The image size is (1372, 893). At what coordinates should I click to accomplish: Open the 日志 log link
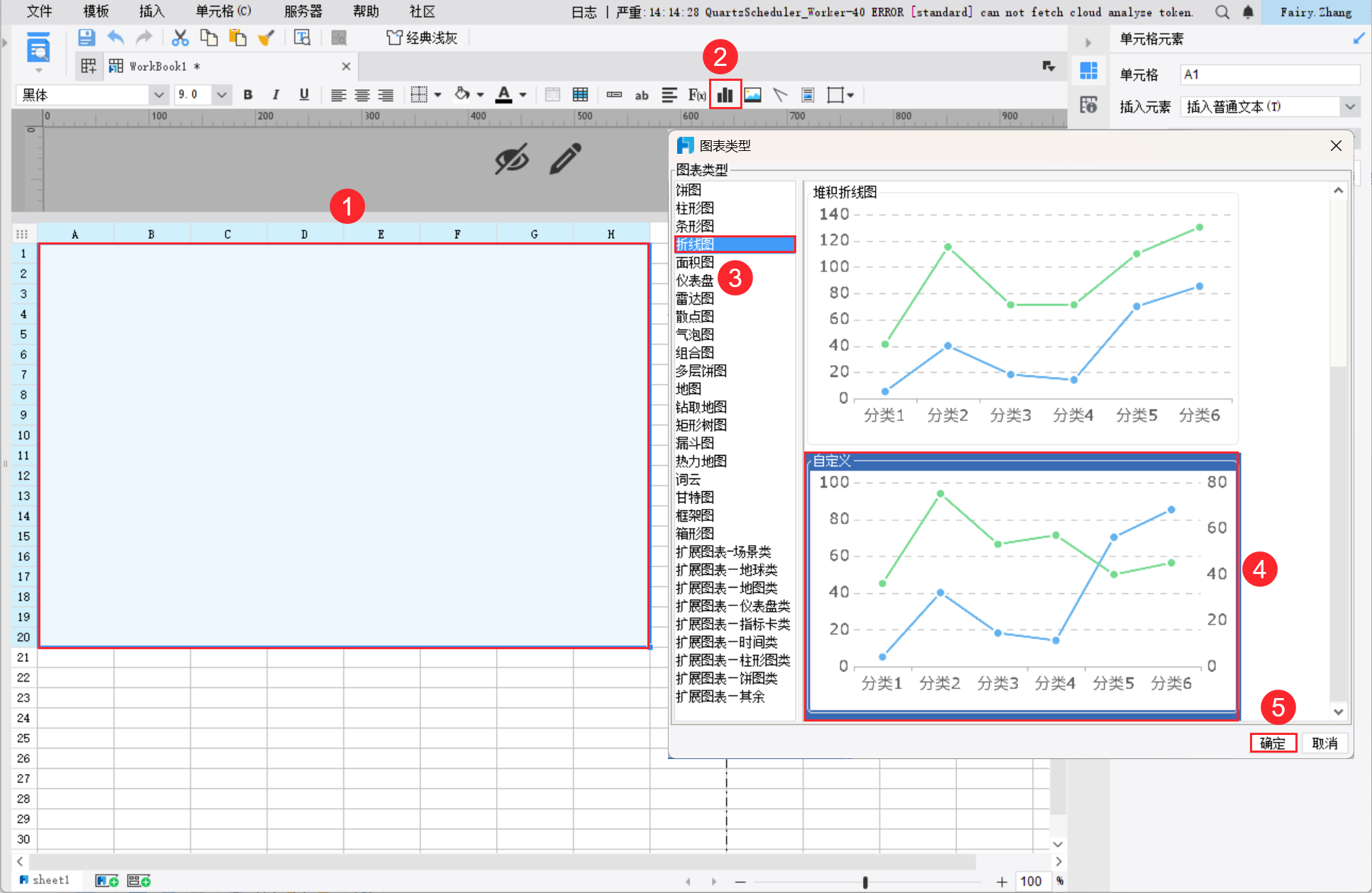click(x=584, y=12)
